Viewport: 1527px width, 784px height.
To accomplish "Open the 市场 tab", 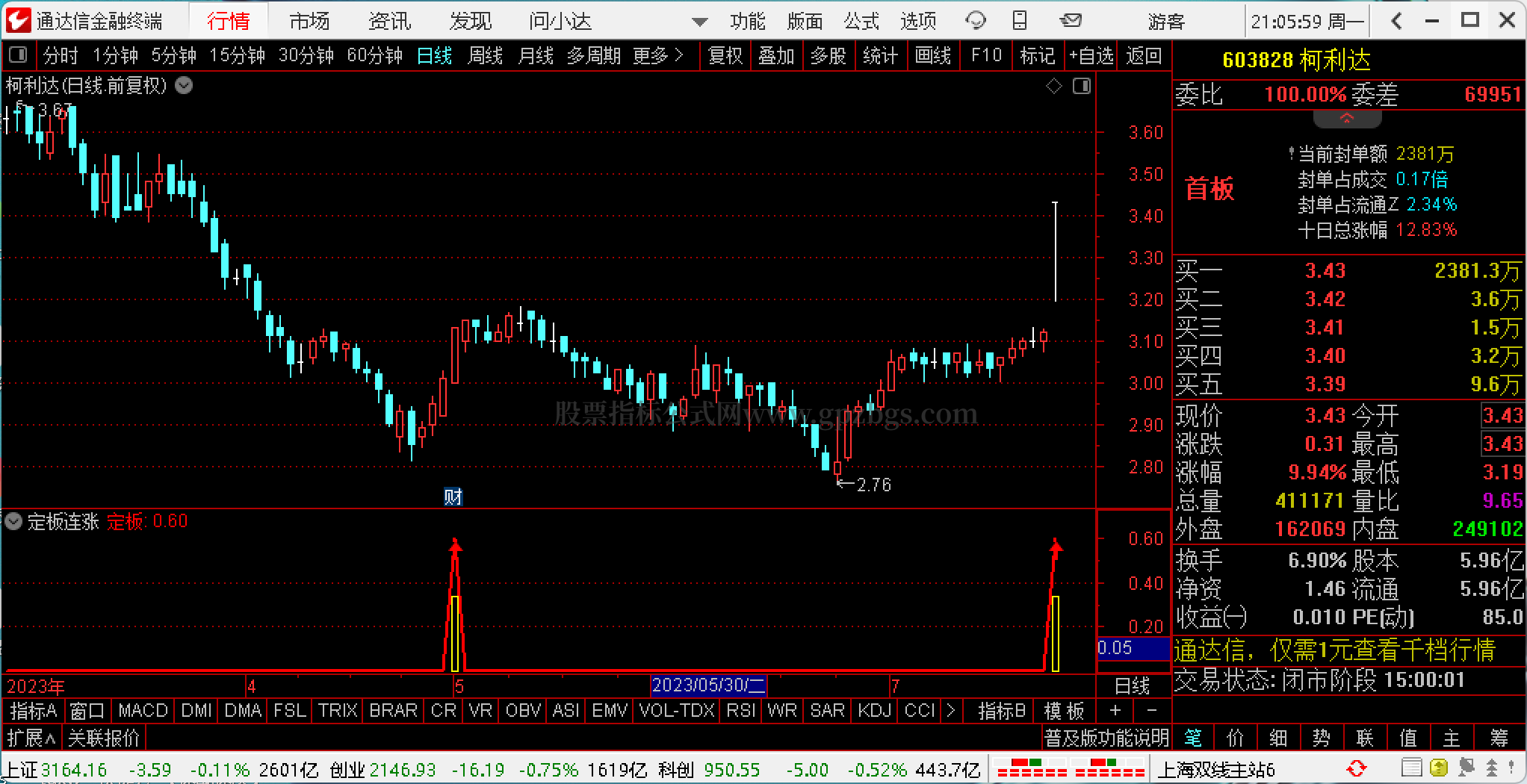I will pyautogui.click(x=310, y=21).
